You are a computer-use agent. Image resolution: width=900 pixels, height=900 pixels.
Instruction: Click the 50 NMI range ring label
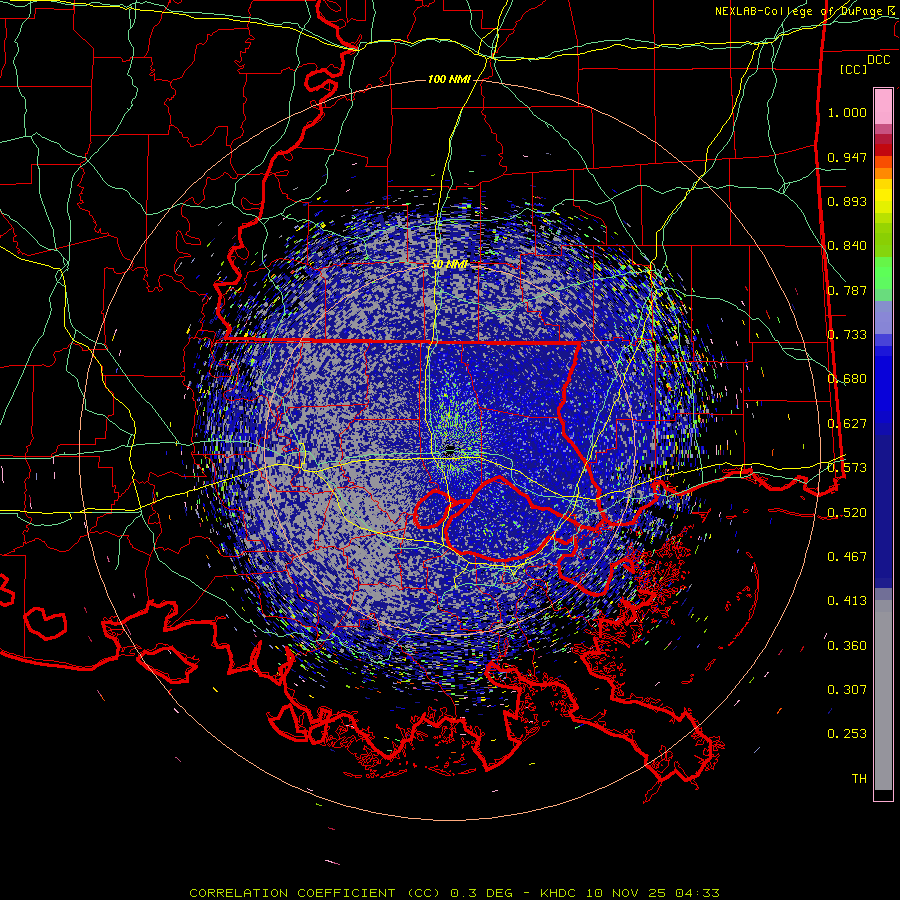pos(449,264)
